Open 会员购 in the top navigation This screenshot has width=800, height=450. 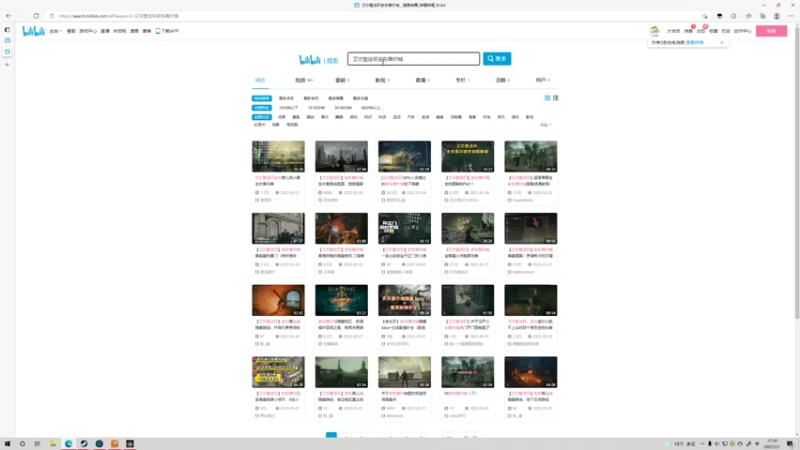pos(119,31)
